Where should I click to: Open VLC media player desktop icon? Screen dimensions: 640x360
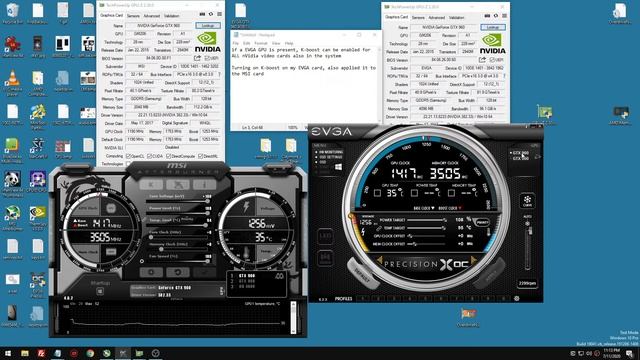pos(12,82)
